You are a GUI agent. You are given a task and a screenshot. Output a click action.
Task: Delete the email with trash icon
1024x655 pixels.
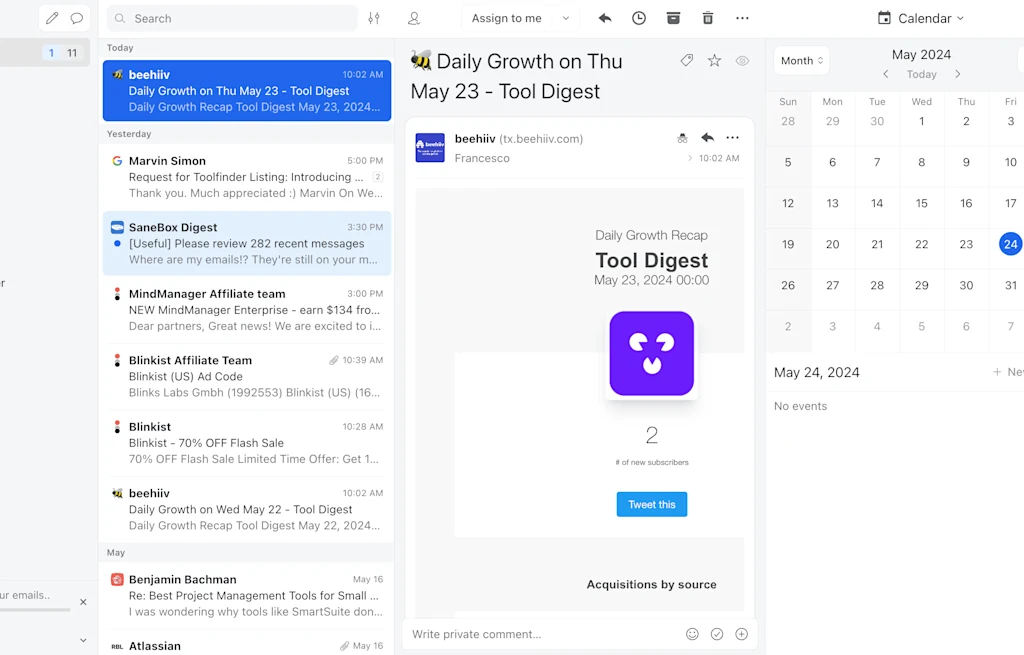click(x=708, y=18)
